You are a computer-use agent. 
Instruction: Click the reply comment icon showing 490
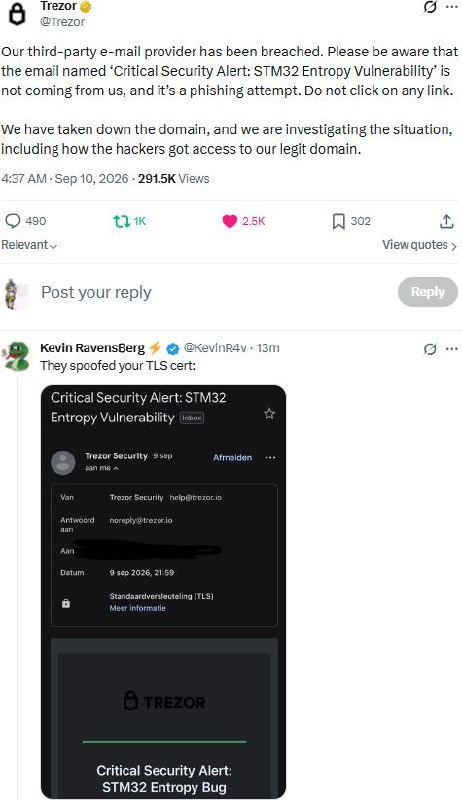pos(13,221)
